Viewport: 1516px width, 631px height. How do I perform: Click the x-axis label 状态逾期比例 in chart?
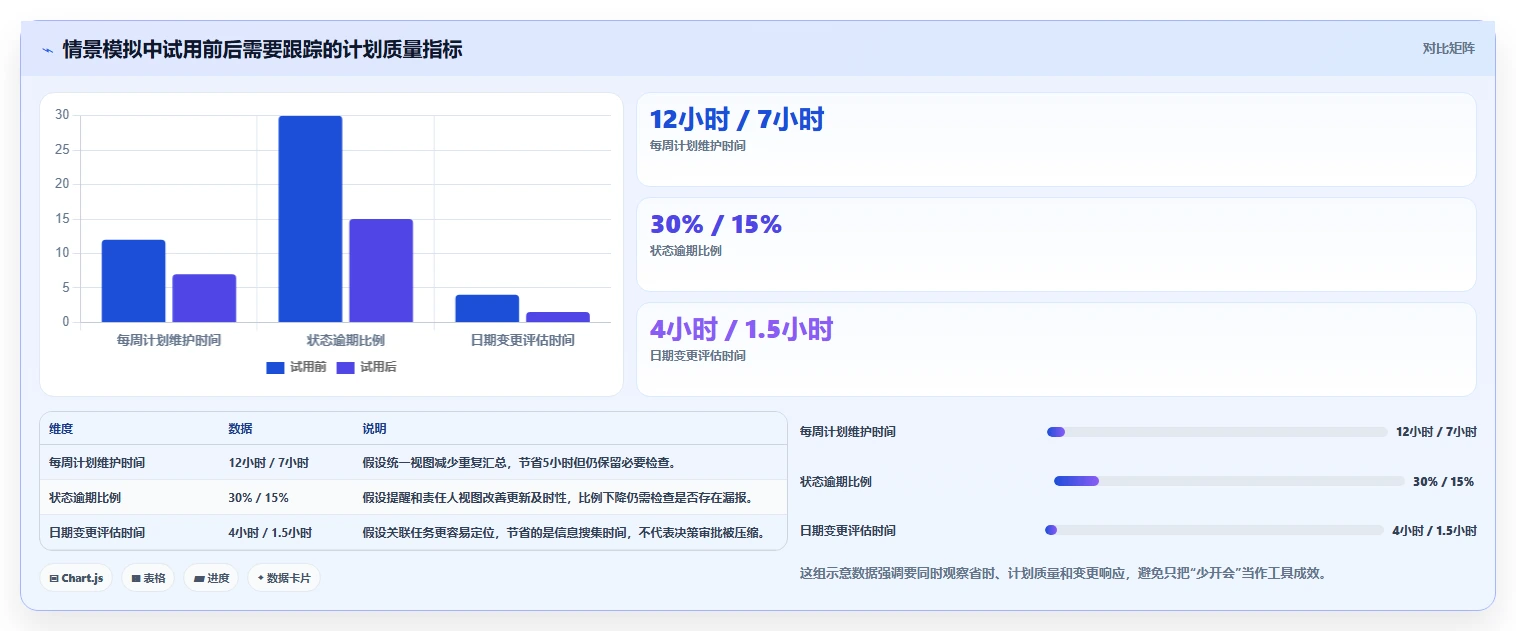pos(346,340)
